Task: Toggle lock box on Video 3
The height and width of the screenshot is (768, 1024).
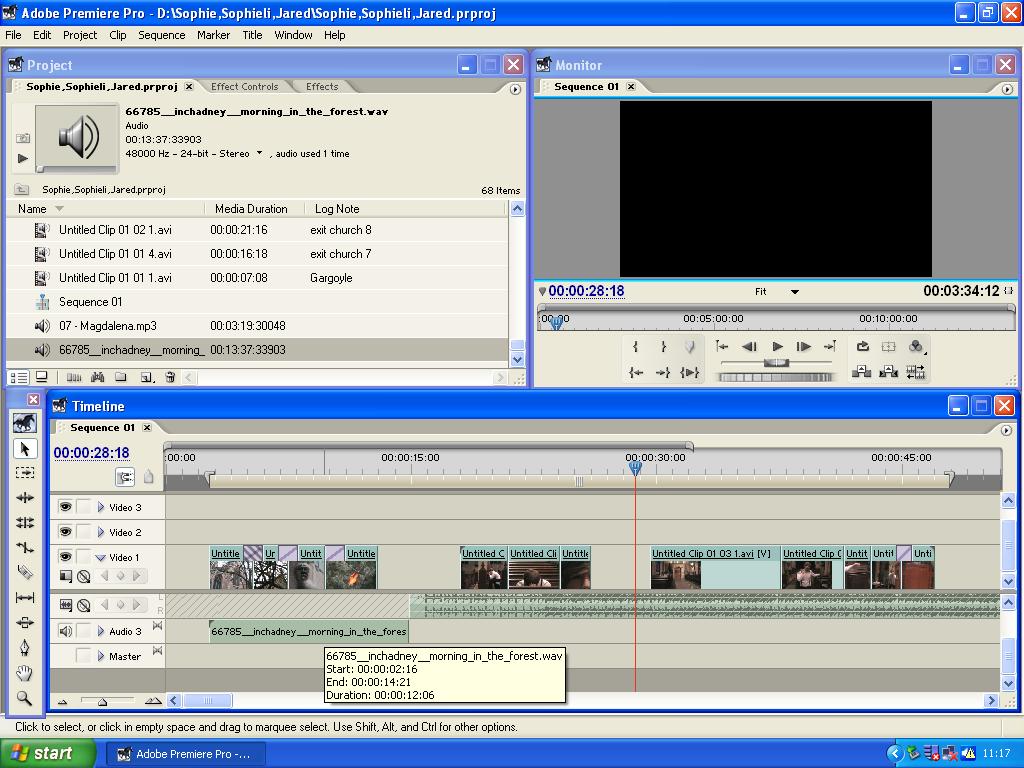Action: pyautogui.click(x=84, y=507)
